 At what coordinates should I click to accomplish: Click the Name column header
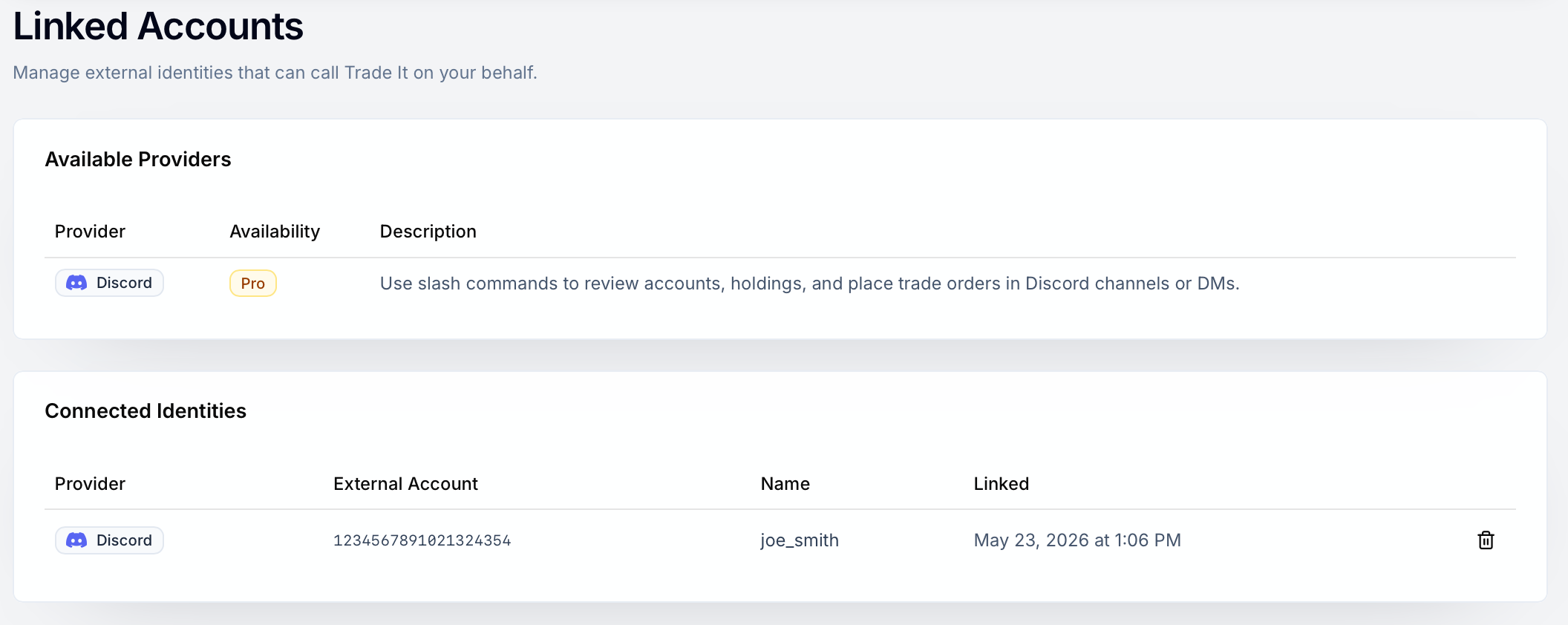tap(785, 484)
